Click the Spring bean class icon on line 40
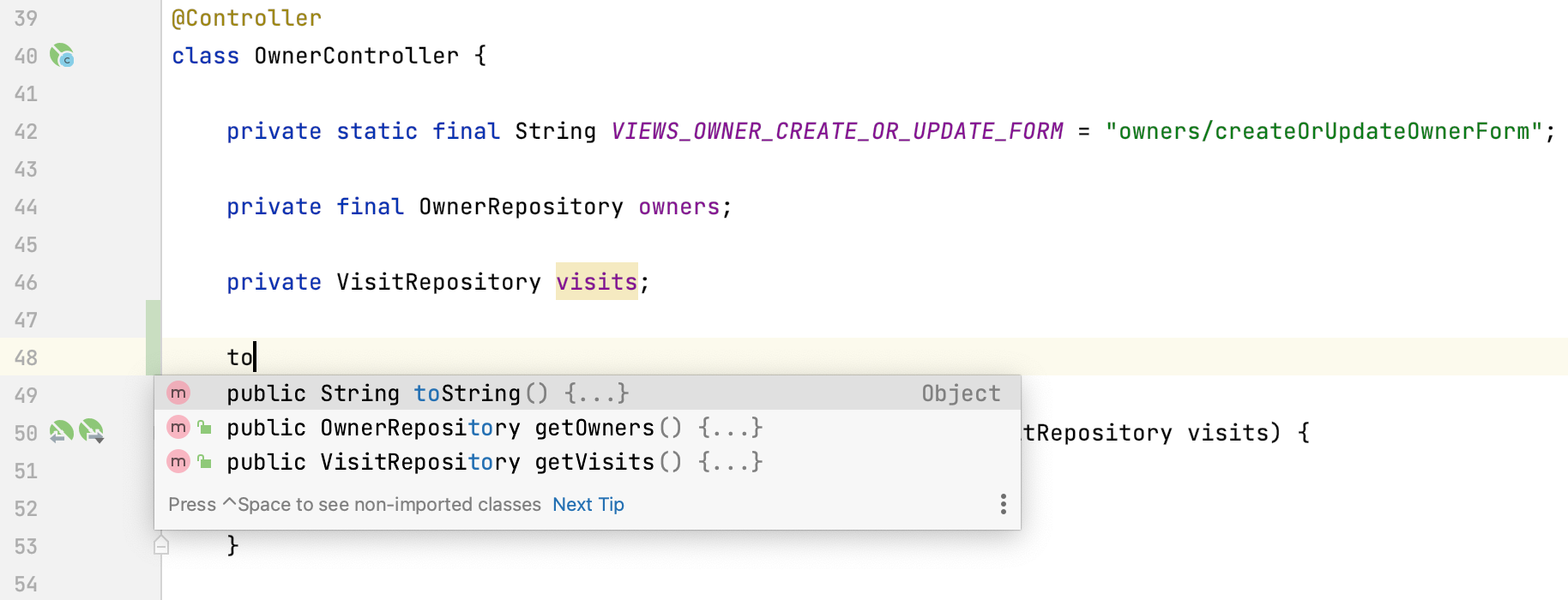1568x600 pixels. pos(61,55)
